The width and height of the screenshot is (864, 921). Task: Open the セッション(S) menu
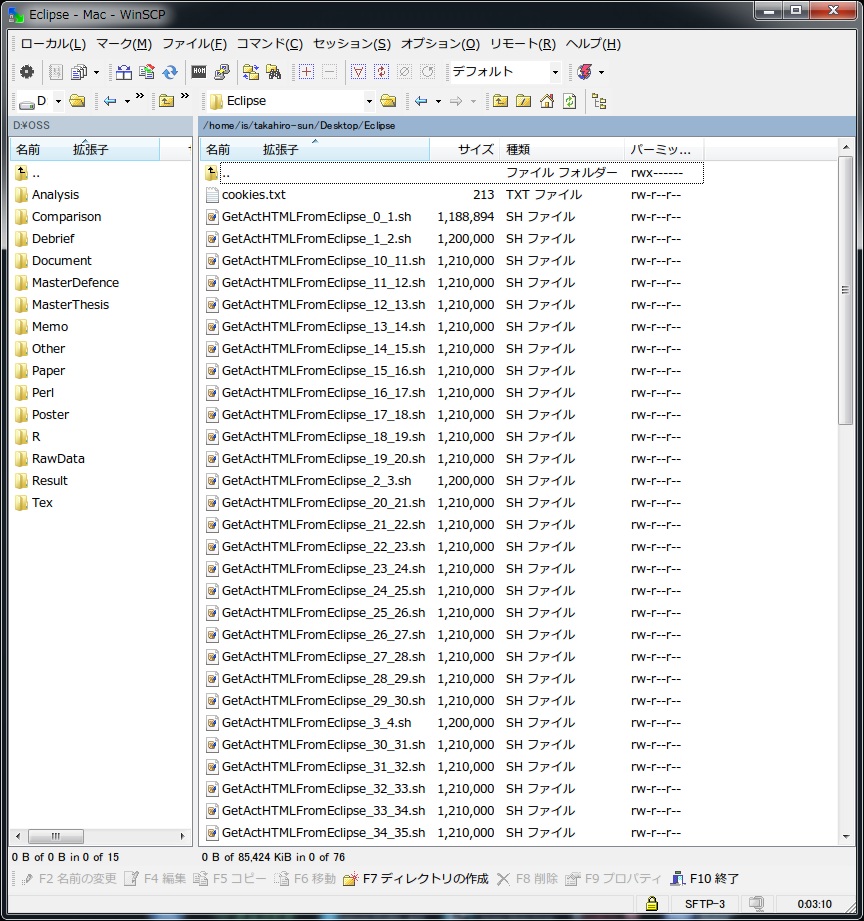(x=352, y=44)
